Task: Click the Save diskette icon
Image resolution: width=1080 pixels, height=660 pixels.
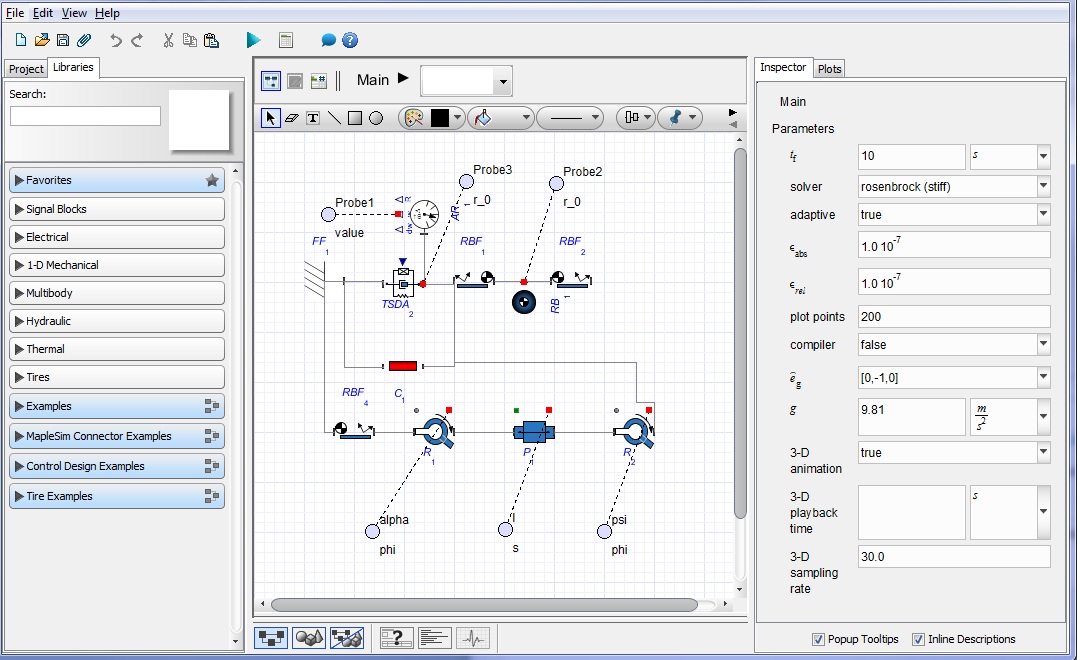Action: point(63,40)
